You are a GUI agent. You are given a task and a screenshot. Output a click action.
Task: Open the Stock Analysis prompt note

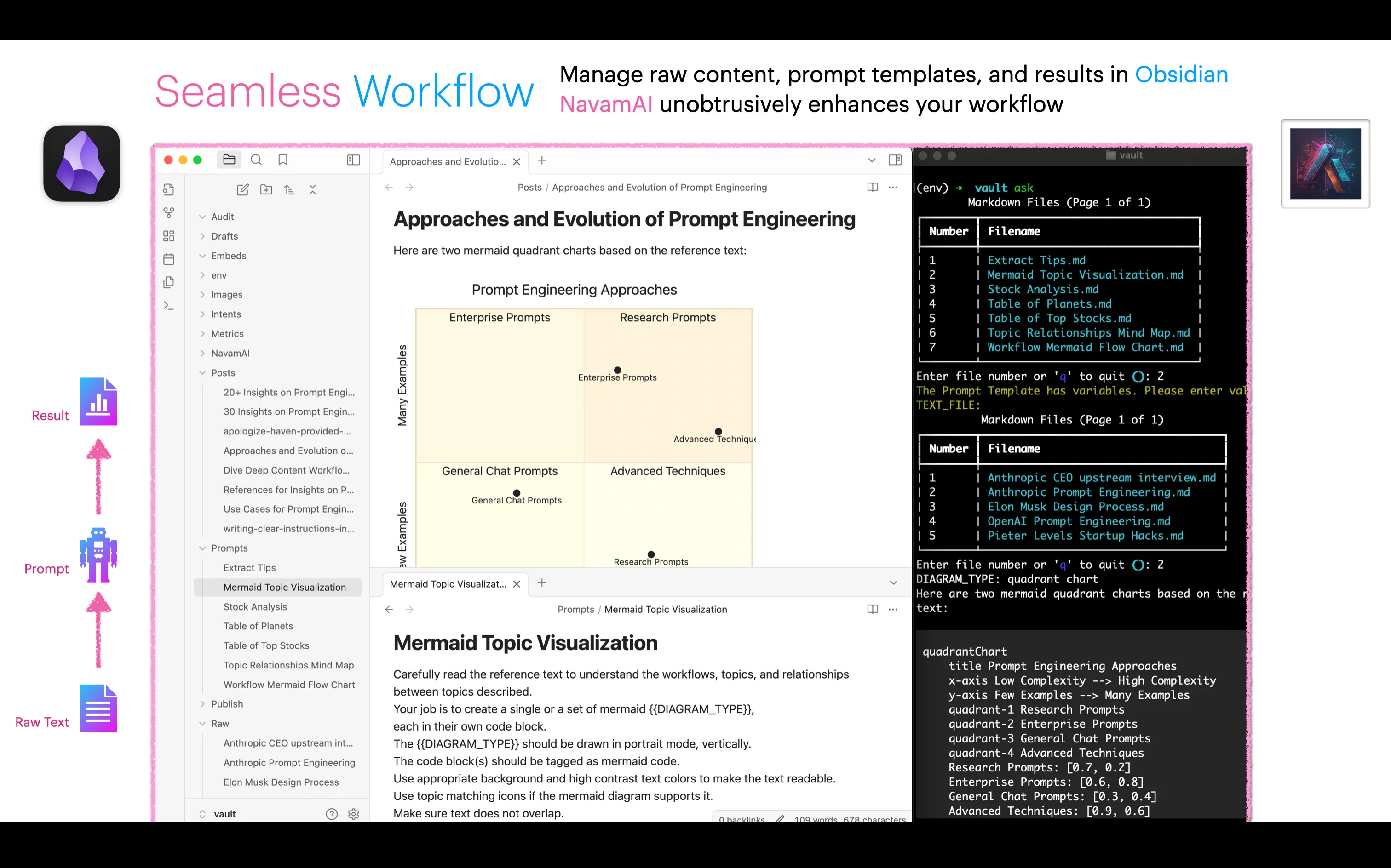[255, 606]
